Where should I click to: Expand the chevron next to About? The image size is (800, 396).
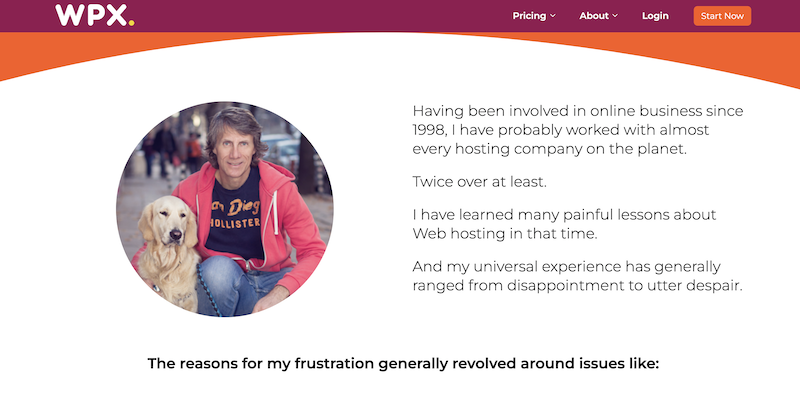(615, 16)
